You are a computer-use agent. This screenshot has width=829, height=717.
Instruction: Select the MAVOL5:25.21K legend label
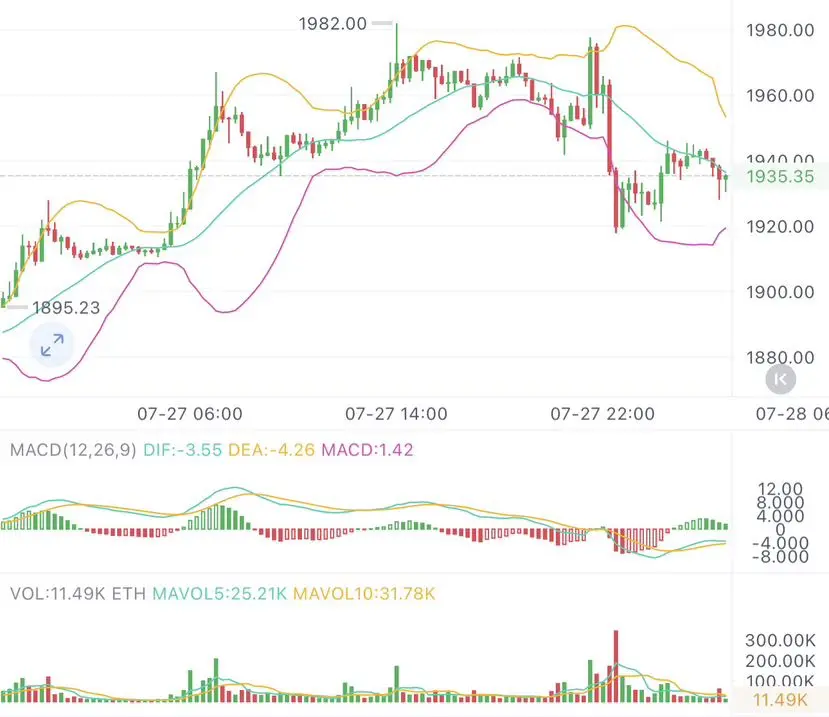tap(219, 594)
